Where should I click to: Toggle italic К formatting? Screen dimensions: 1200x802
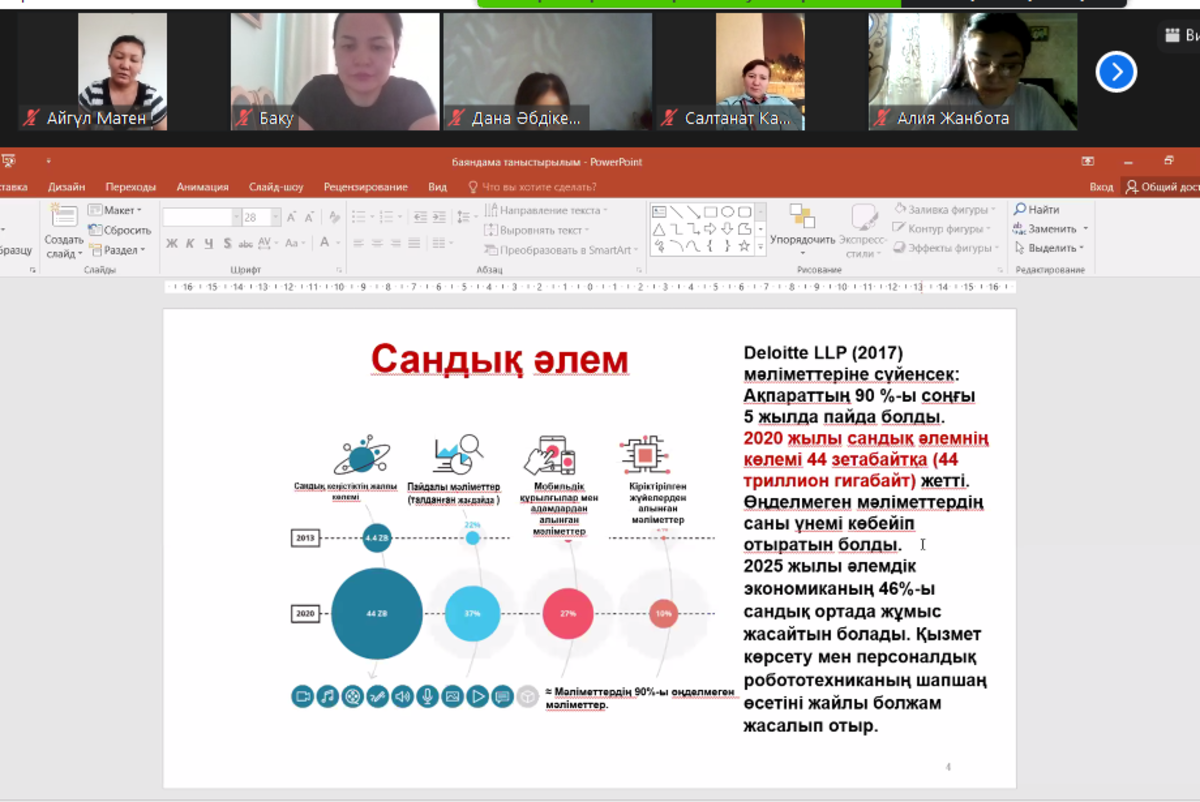point(190,243)
